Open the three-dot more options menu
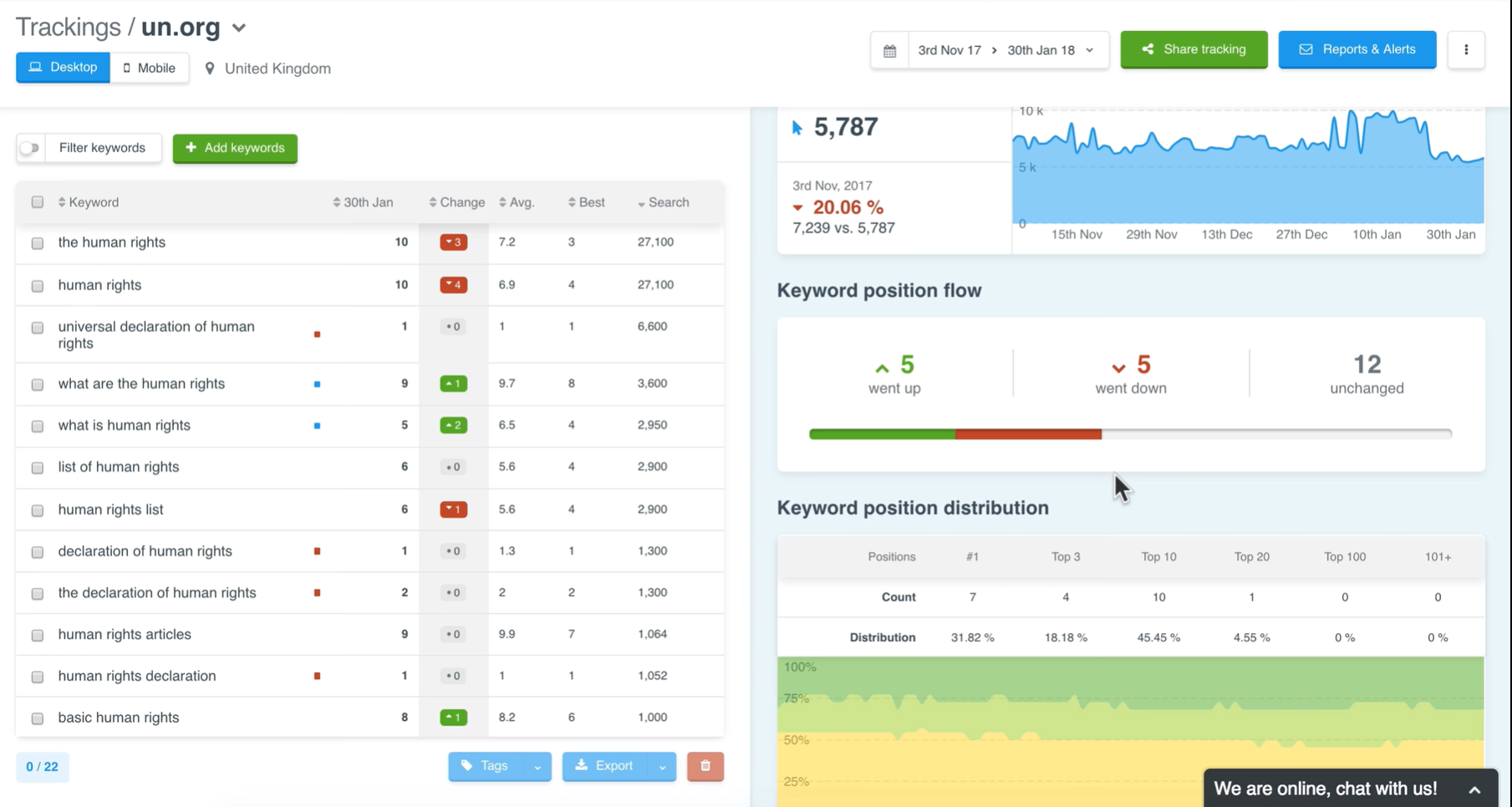 coord(1466,50)
